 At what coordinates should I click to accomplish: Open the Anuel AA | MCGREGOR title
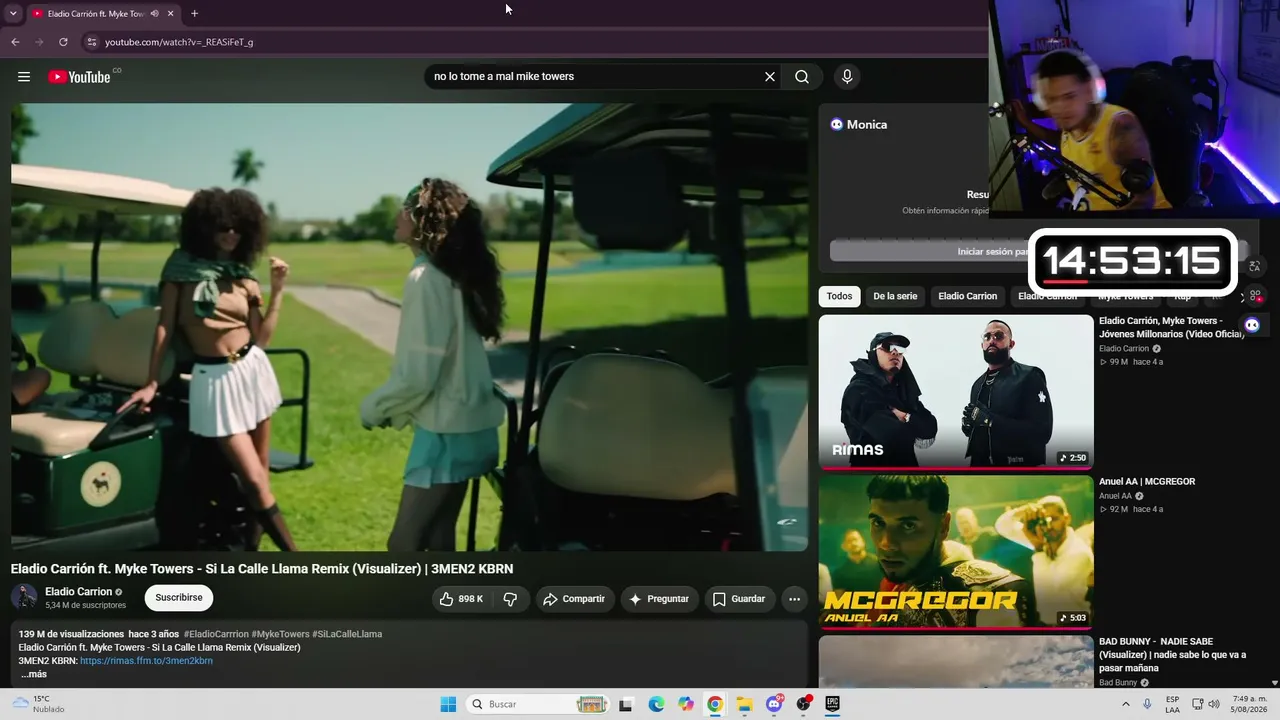pyautogui.click(x=1147, y=482)
